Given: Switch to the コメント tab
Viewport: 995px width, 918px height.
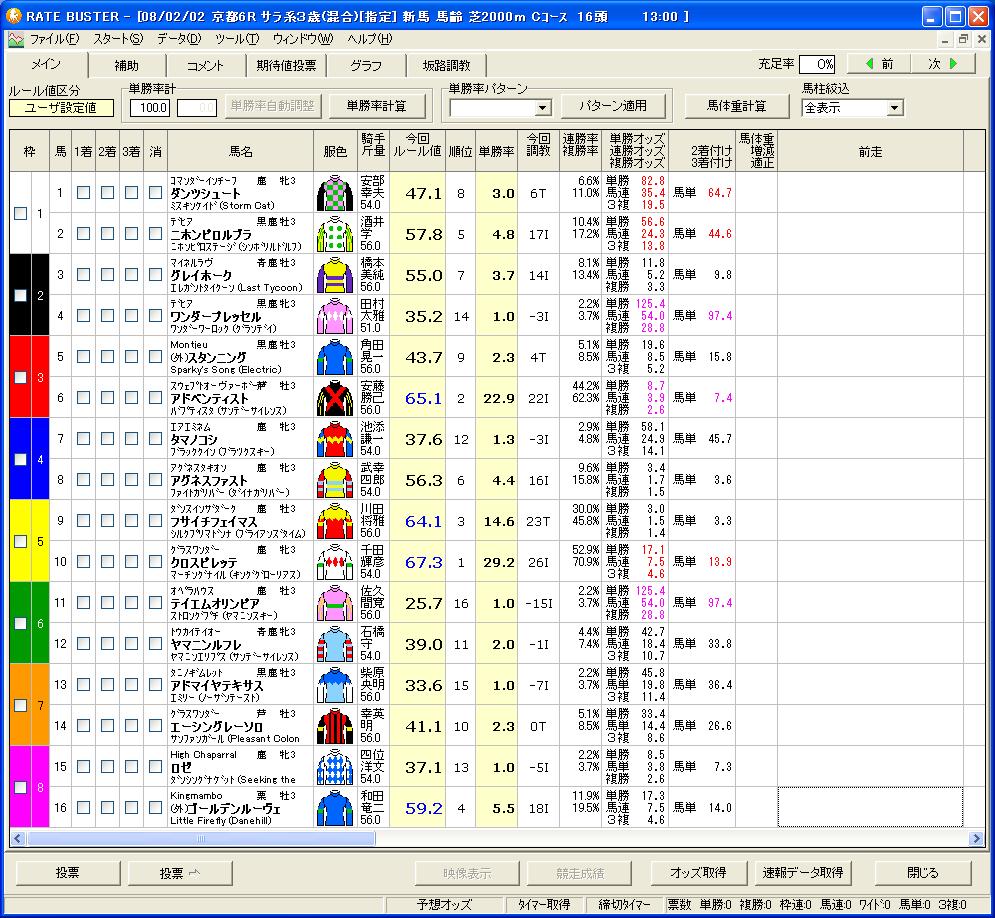Looking at the screenshot, I should [205, 65].
